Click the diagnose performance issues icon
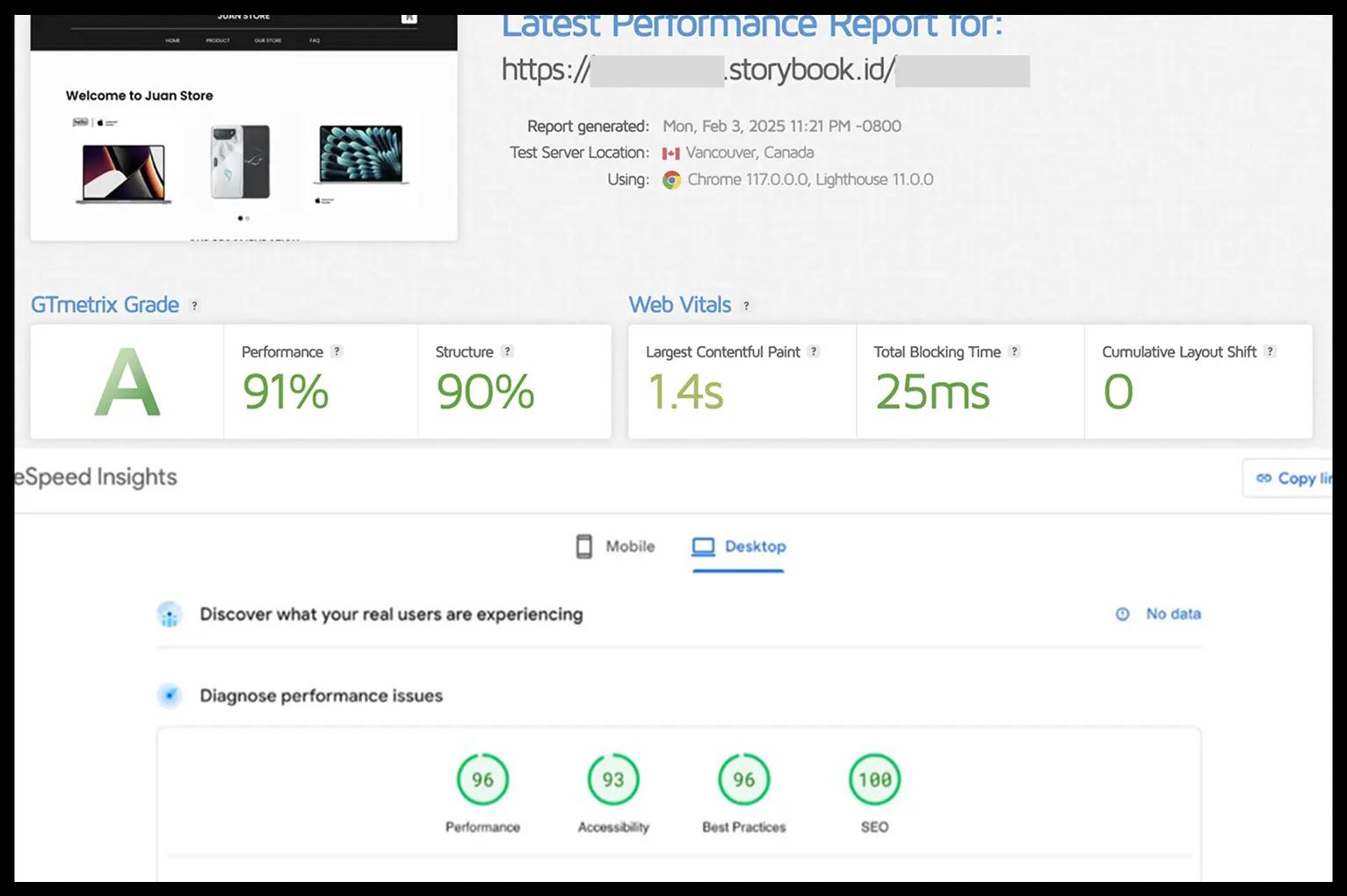Screen dimensions: 1347x896 [170, 696]
